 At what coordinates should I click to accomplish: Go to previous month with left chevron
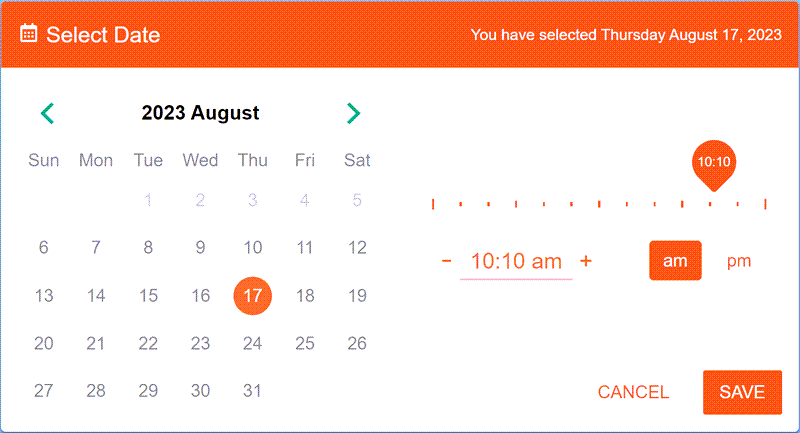(47, 113)
